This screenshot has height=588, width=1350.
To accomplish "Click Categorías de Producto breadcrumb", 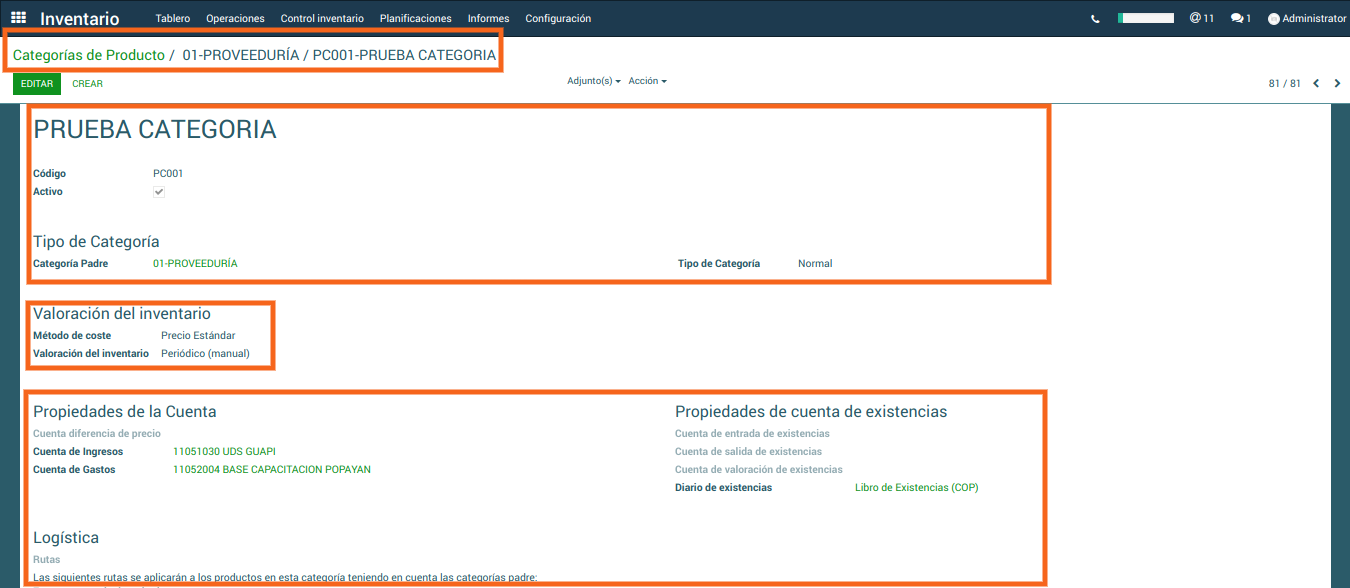I will click(x=89, y=55).
